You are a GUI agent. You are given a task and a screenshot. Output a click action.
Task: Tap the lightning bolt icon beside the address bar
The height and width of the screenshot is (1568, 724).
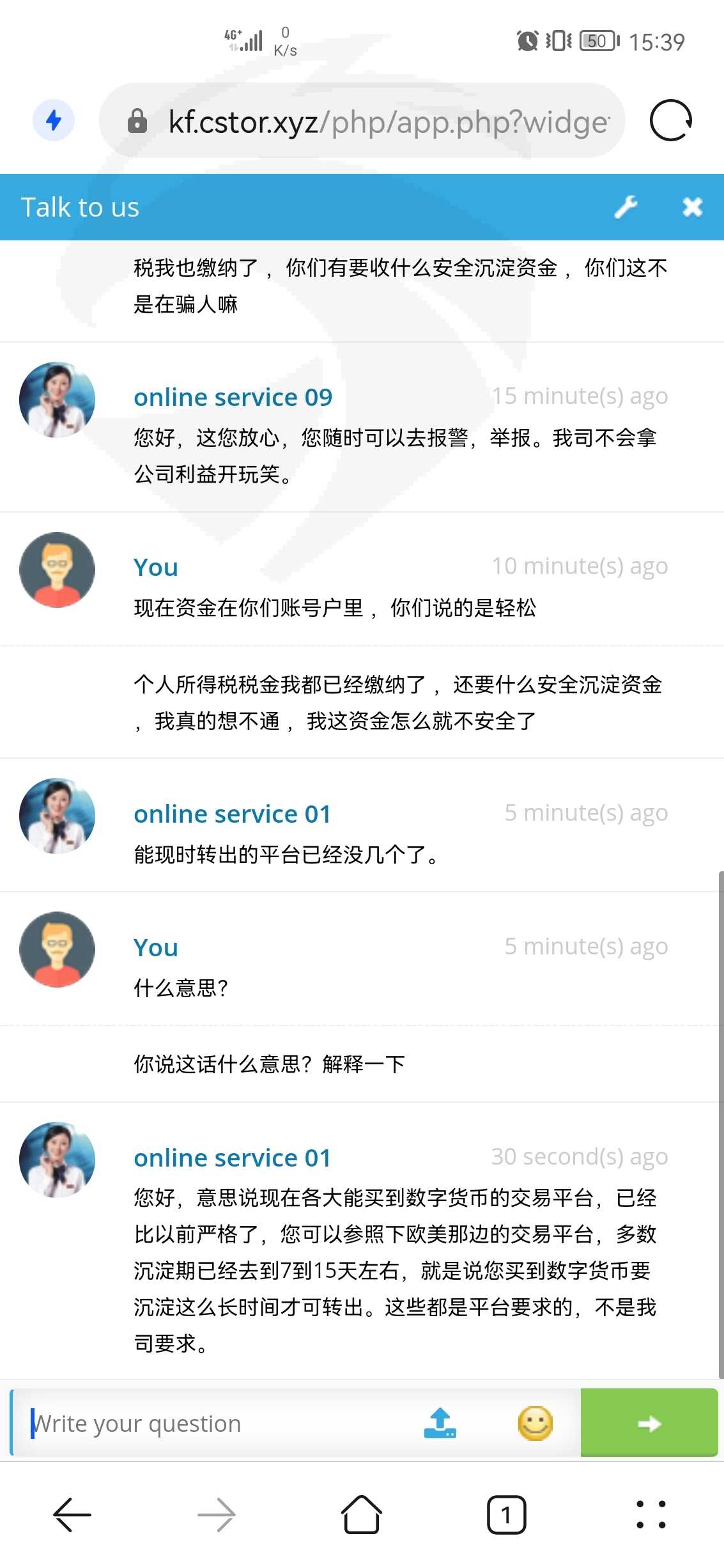click(54, 120)
